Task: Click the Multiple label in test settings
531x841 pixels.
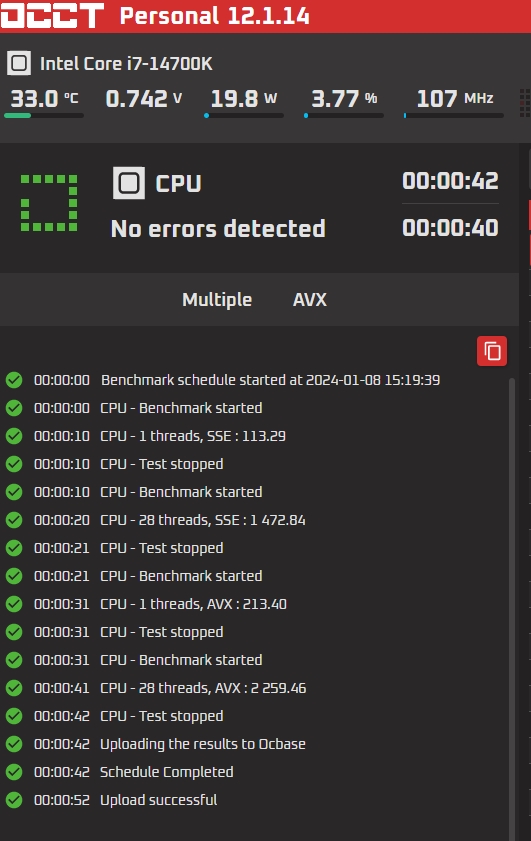Action: click(x=217, y=299)
